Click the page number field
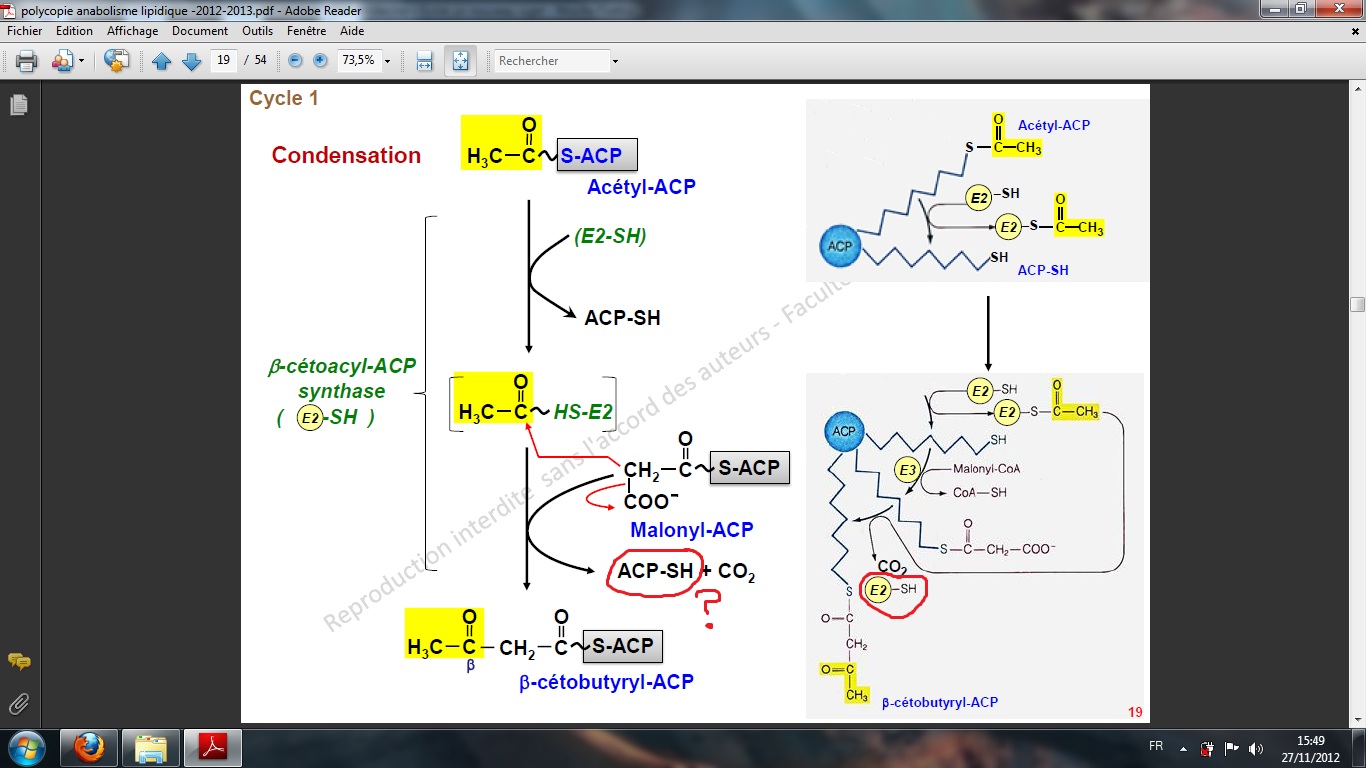Viewport: 1366px width, 768px height. (224, 61)
